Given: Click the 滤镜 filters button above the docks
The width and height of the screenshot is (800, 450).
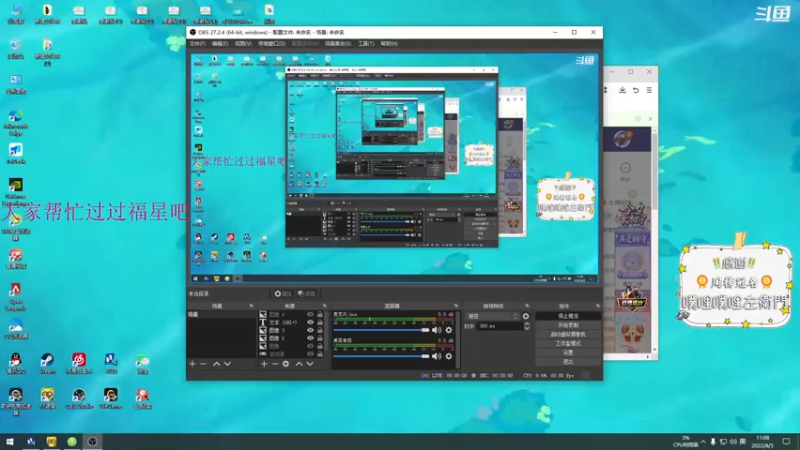Looking at the screenshot, I should [307, 293].
